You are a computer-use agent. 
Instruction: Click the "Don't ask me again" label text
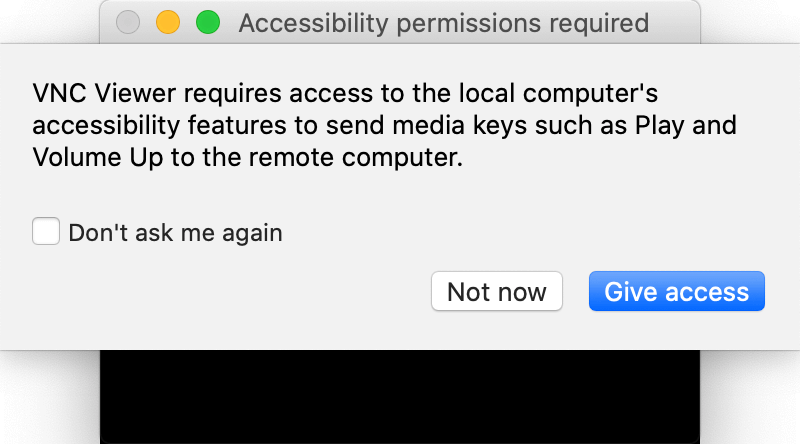[176, 233]
